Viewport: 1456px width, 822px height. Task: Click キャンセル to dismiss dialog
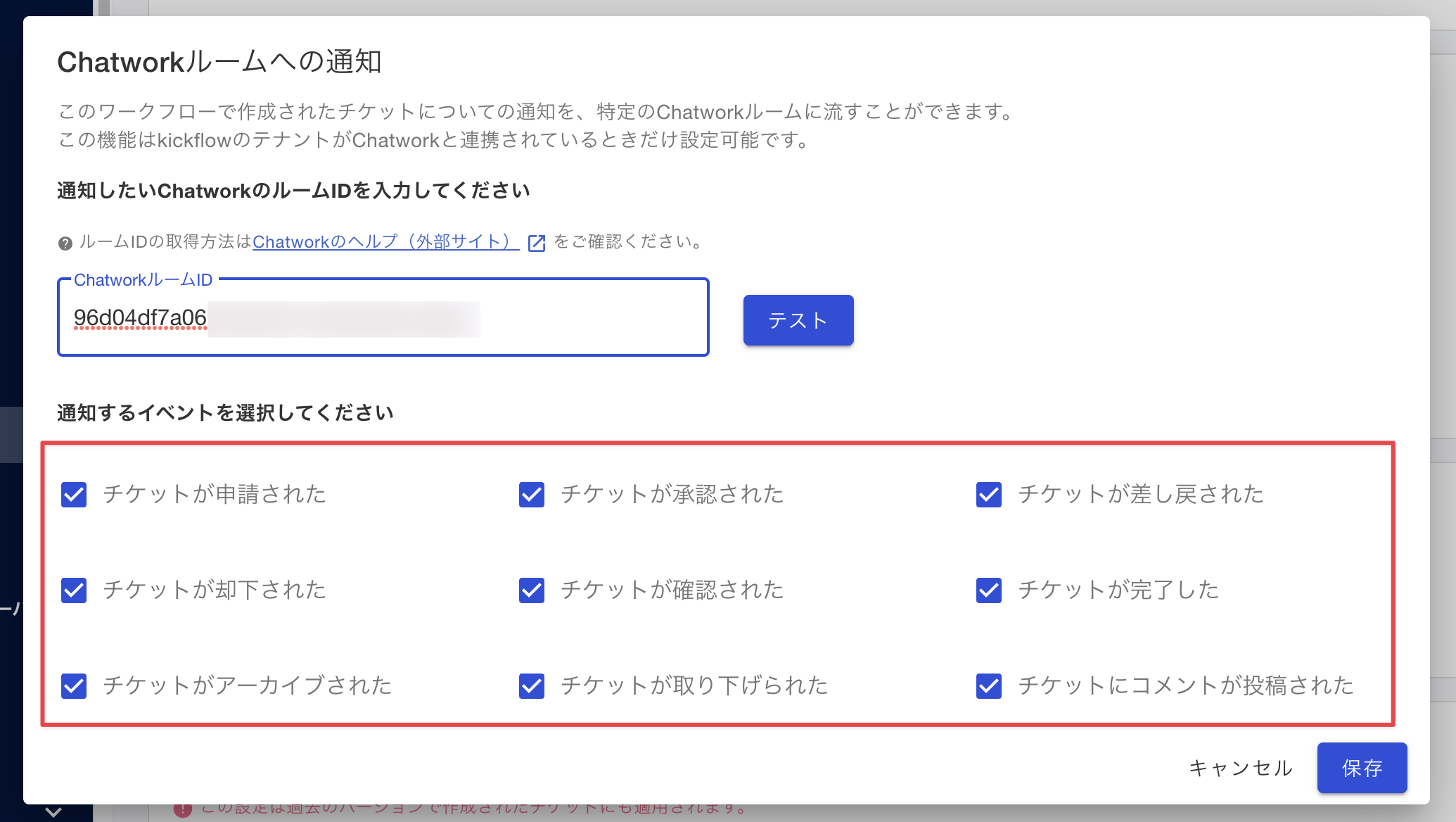[1241, 768]
